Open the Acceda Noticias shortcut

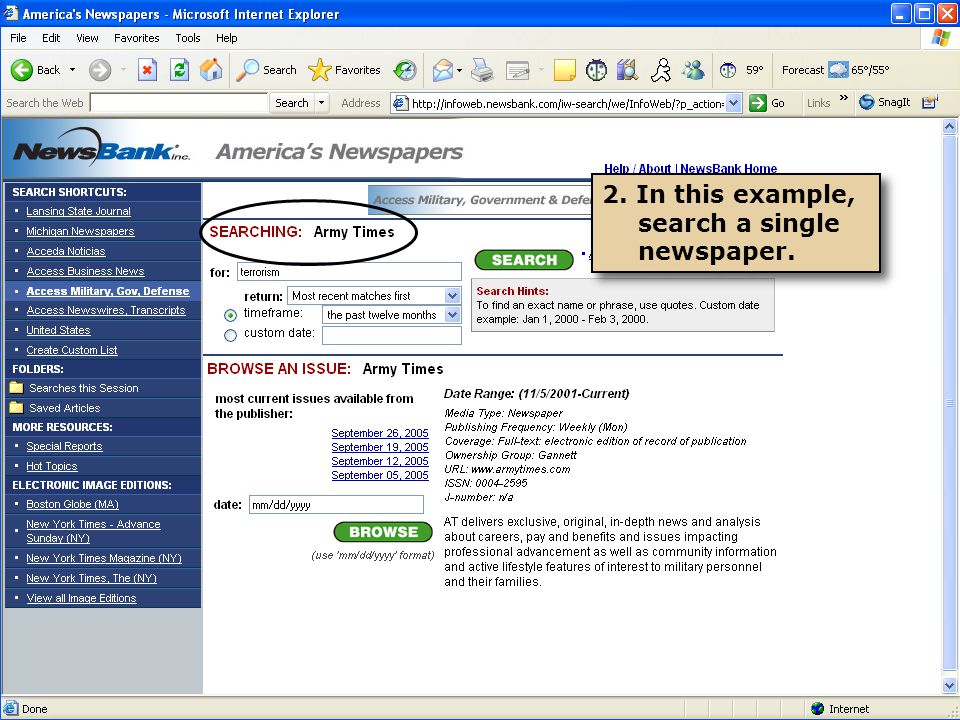(x=66, y=251)
